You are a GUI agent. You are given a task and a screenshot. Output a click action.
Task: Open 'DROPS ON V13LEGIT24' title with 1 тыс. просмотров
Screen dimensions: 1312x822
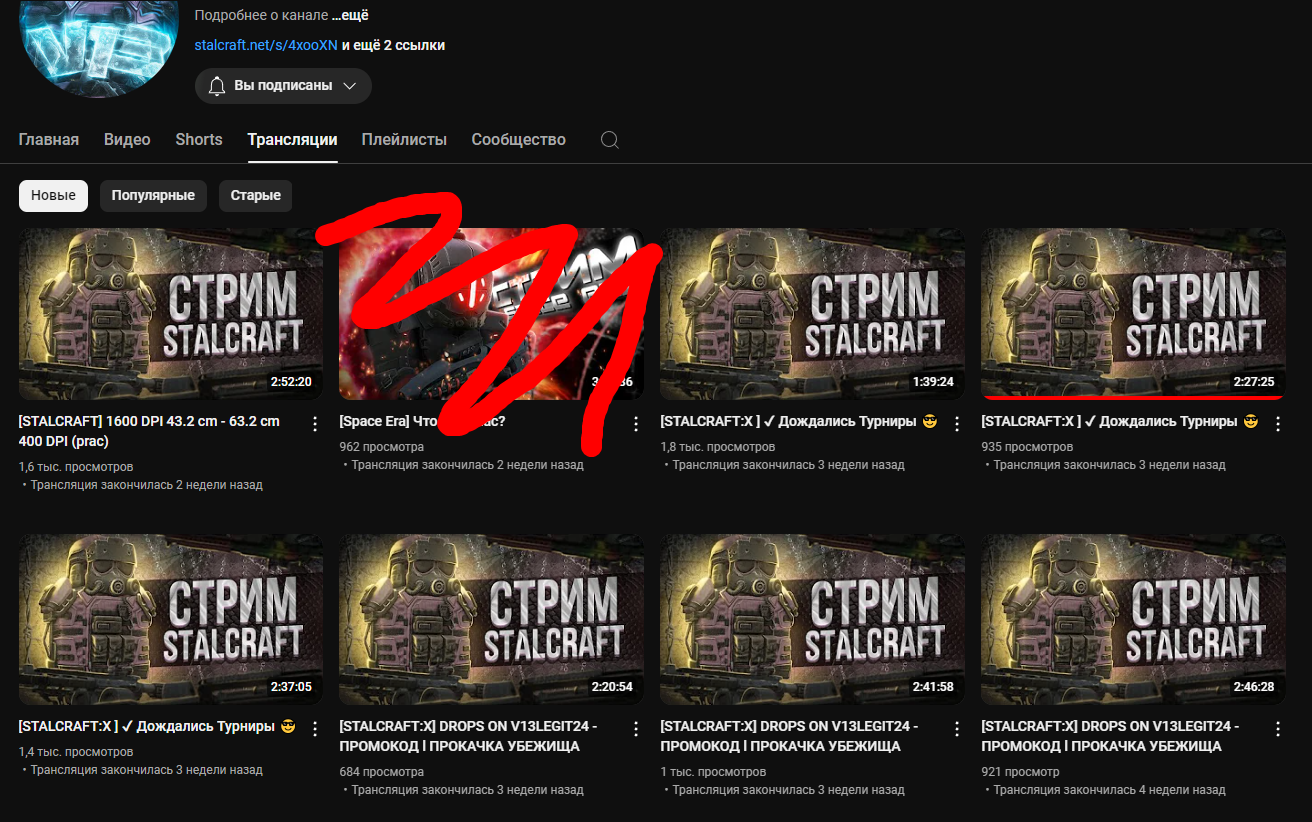click(x=790, y=736)
